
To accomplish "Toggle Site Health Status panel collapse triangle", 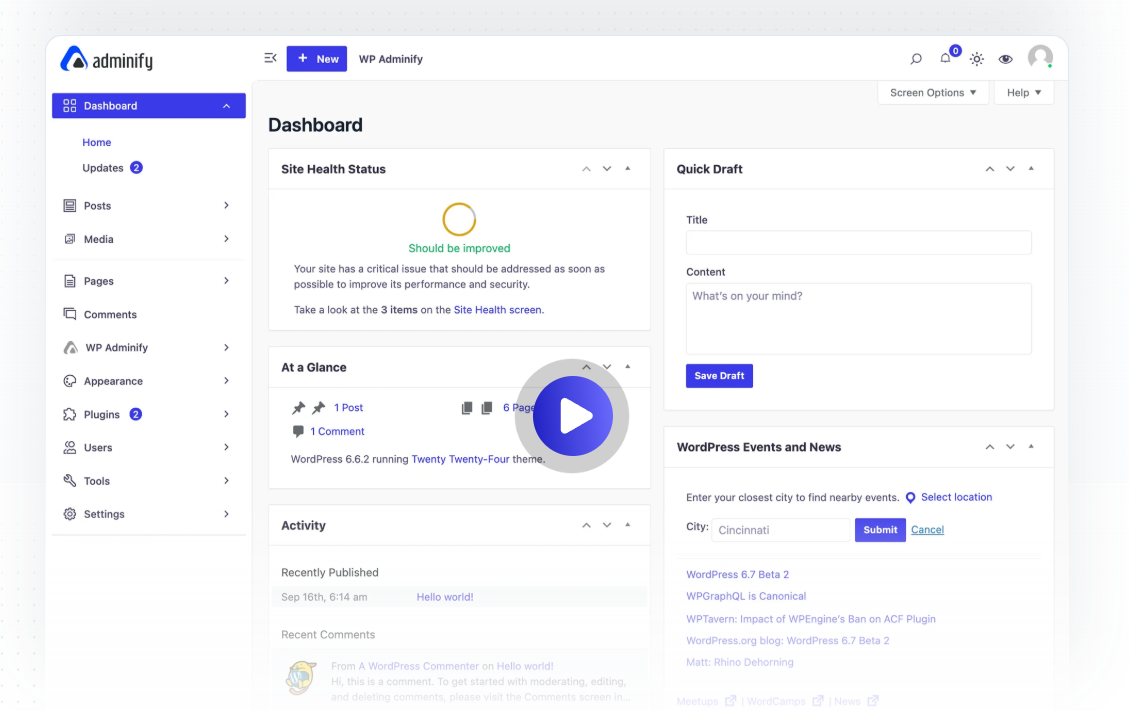I will [x=628, y=169].
